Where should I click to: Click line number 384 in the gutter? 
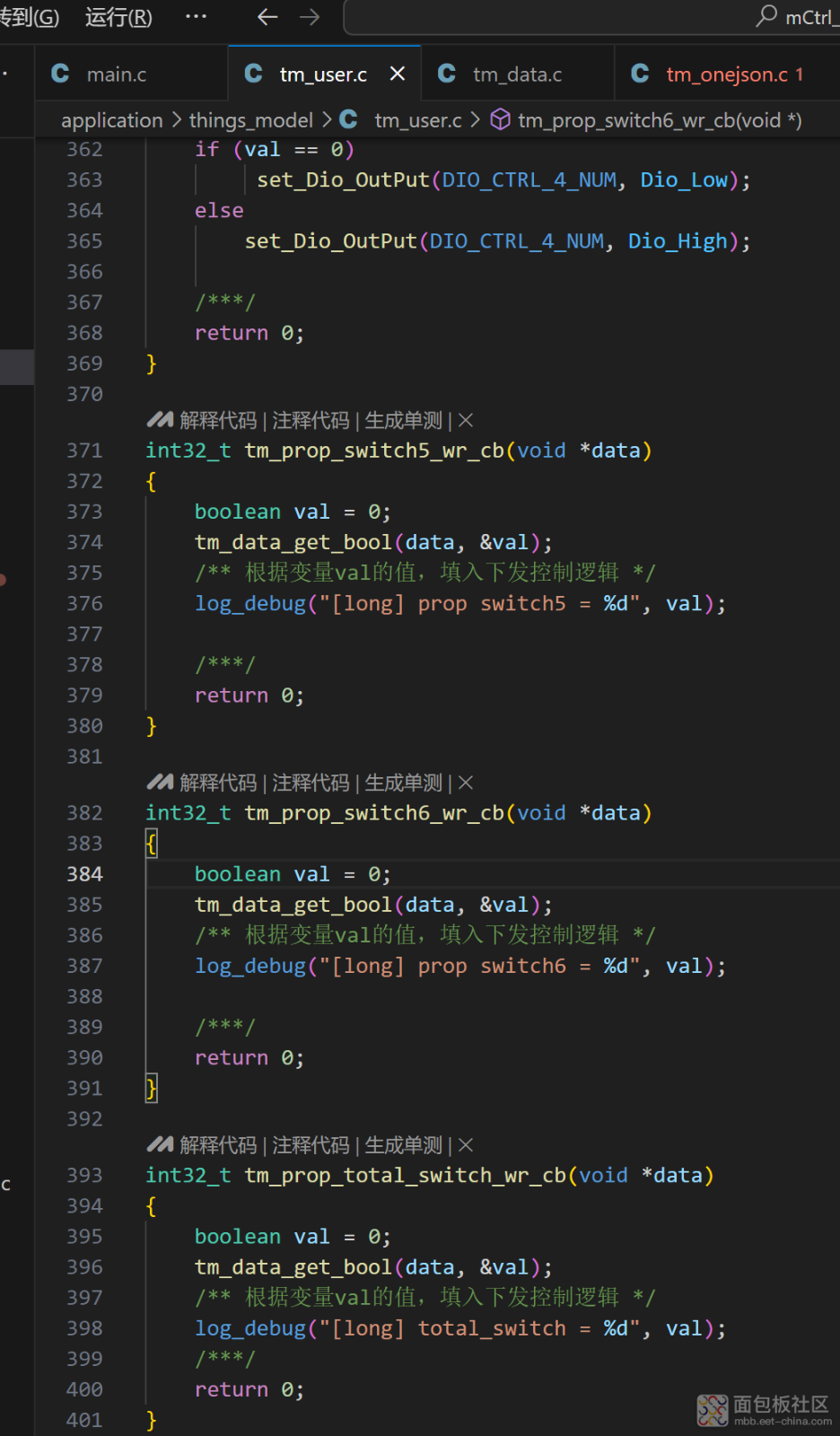coord(84,874)
